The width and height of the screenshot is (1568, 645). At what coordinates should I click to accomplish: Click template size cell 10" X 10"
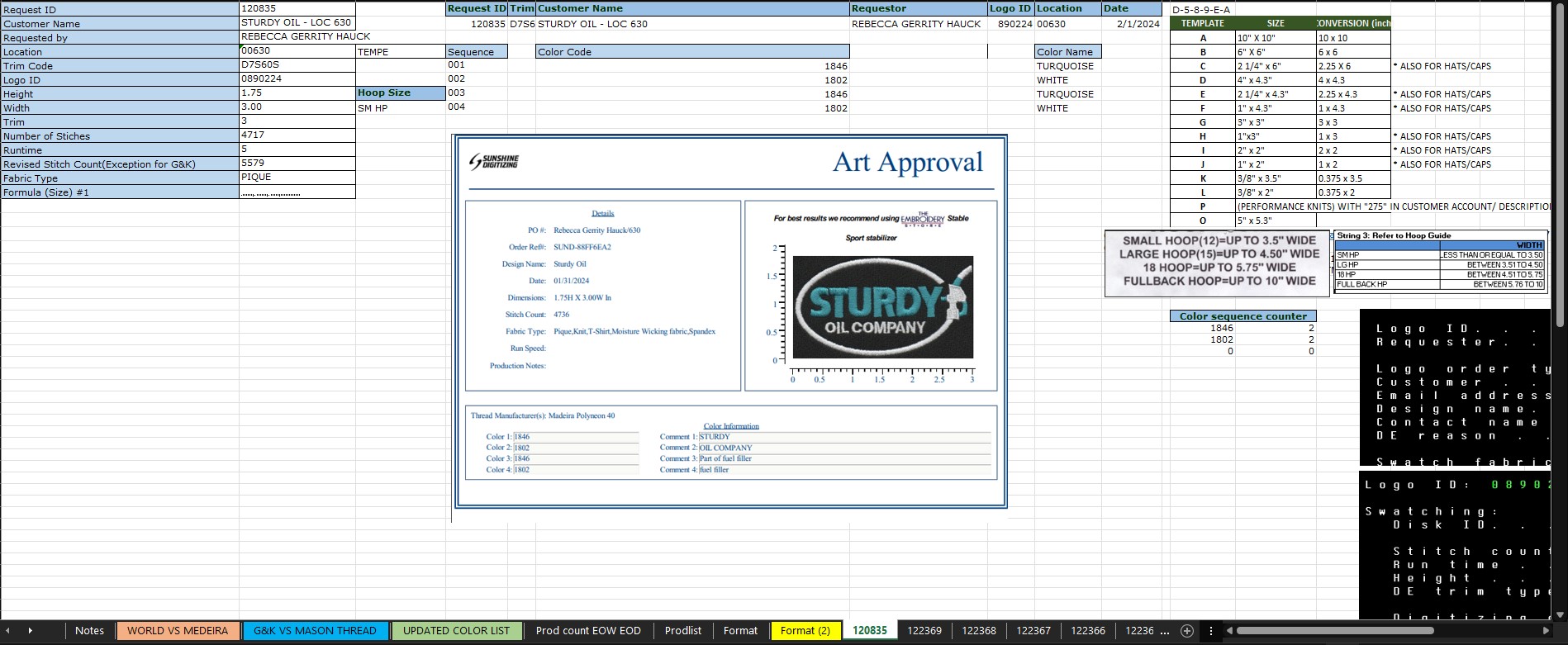tap(1276, 38)
